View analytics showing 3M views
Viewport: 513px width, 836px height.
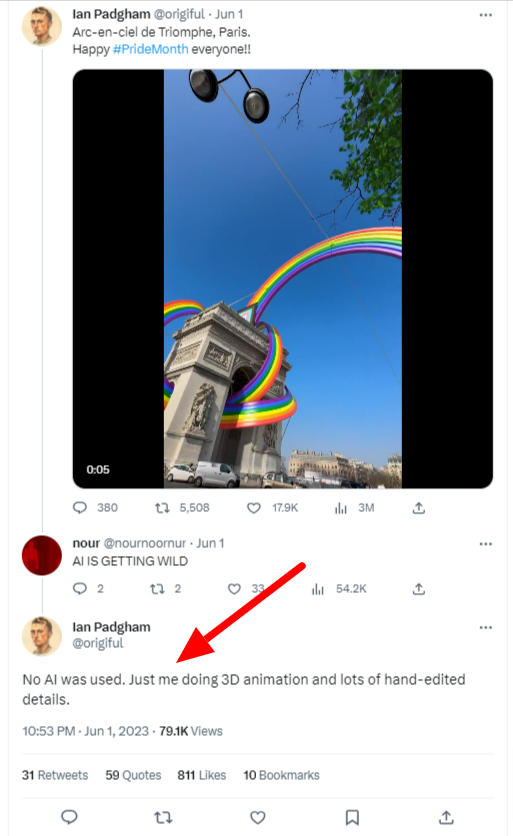click(x=341, y=508)
